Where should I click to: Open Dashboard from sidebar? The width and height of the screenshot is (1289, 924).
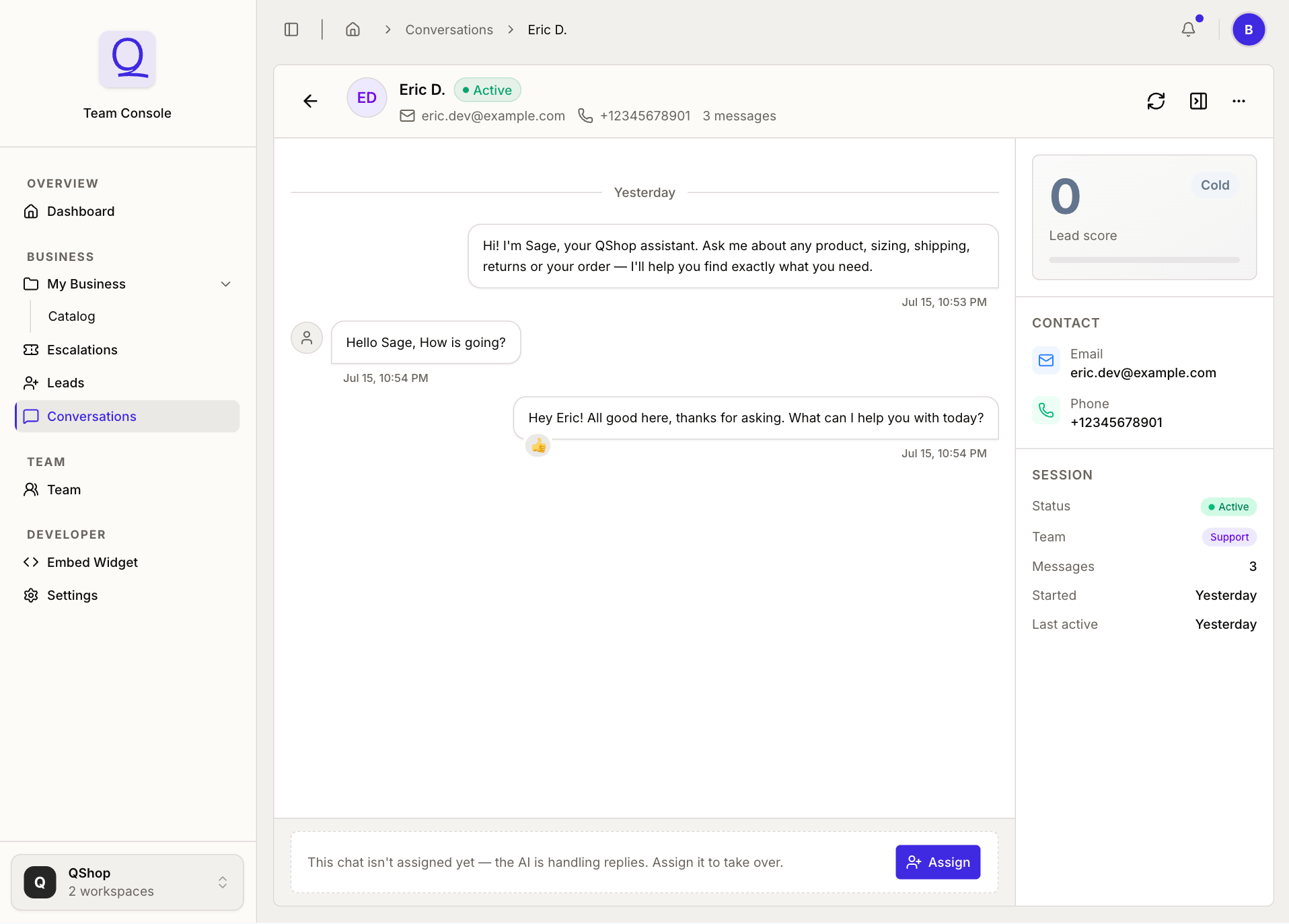[x=127, y=211]
